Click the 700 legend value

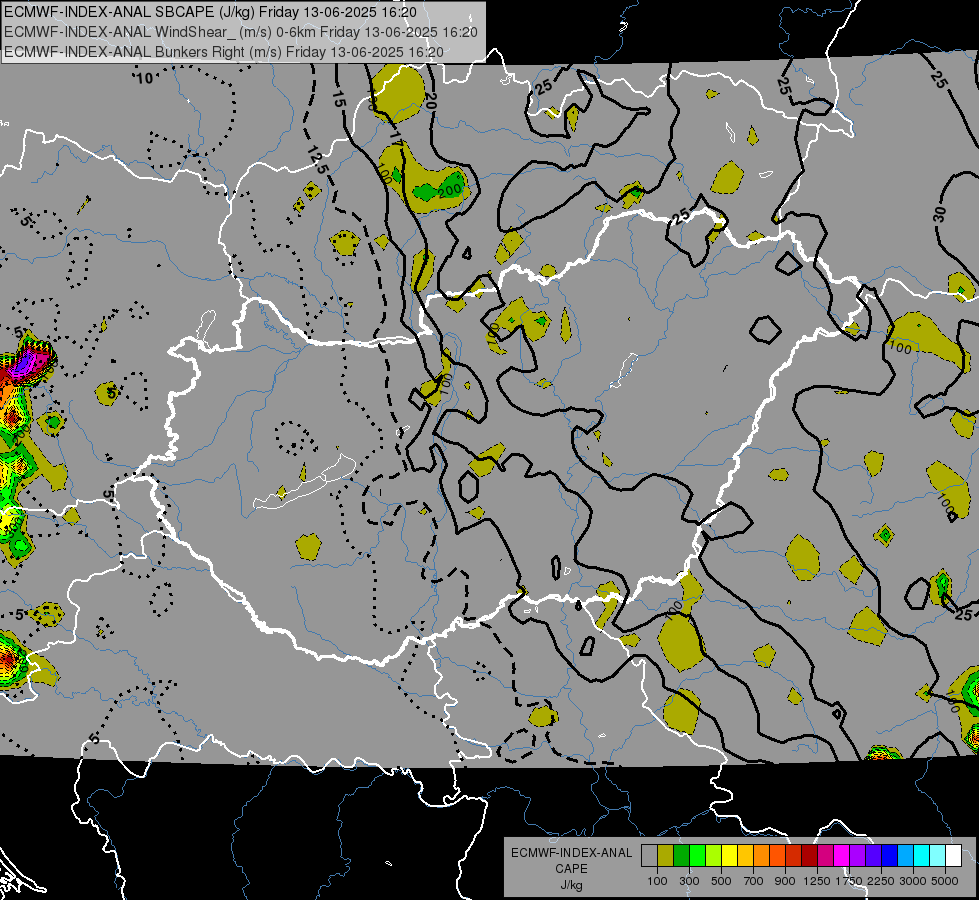click(754, 881)
